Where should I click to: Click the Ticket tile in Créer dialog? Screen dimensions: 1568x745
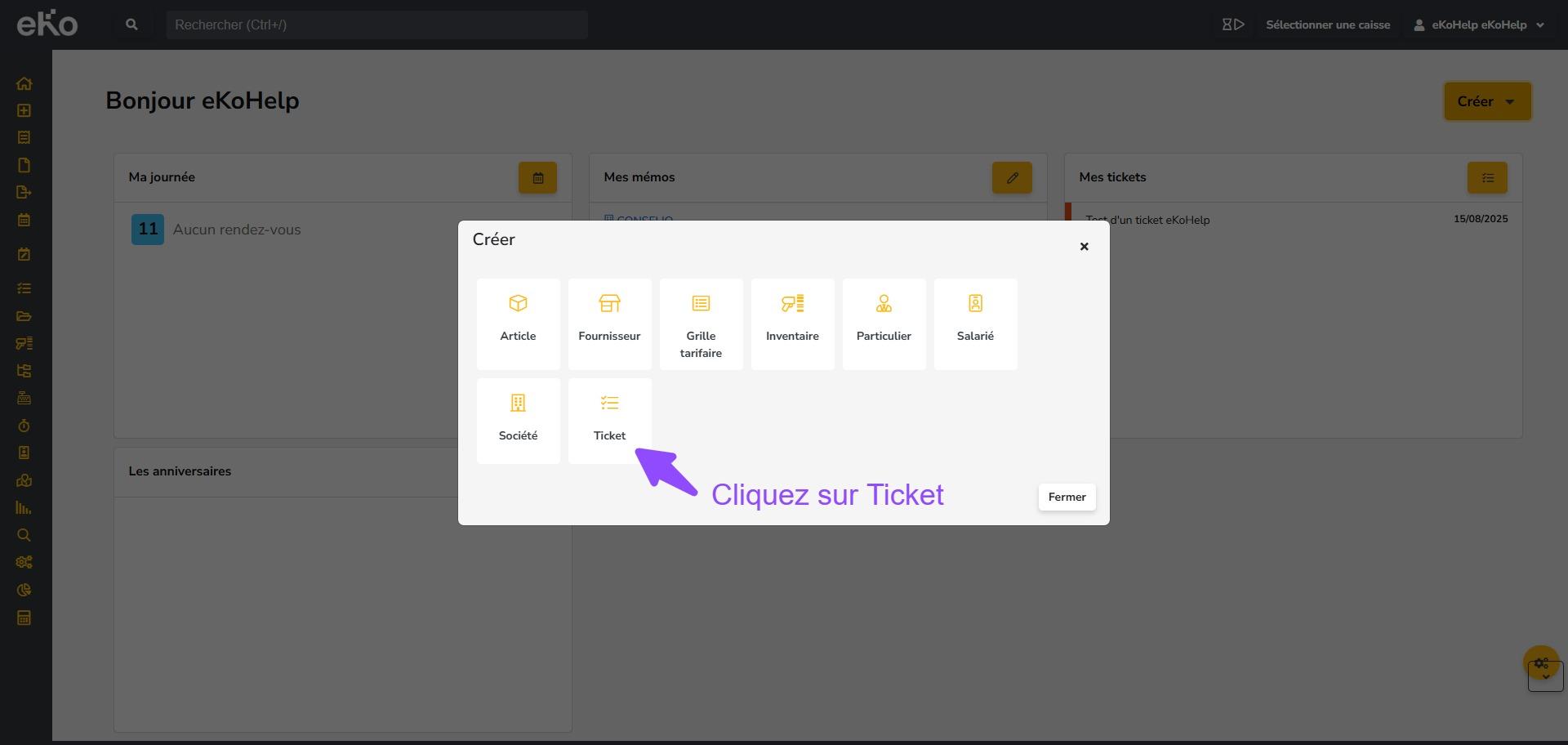609,420
